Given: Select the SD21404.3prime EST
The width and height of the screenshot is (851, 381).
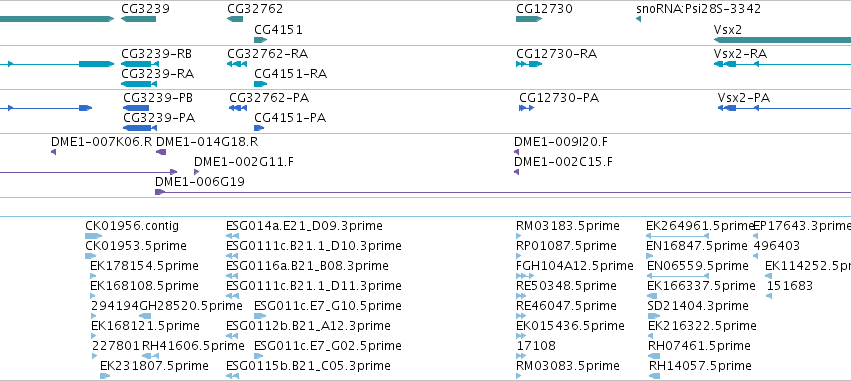Looking at the screenshot, I should [698, 306].
